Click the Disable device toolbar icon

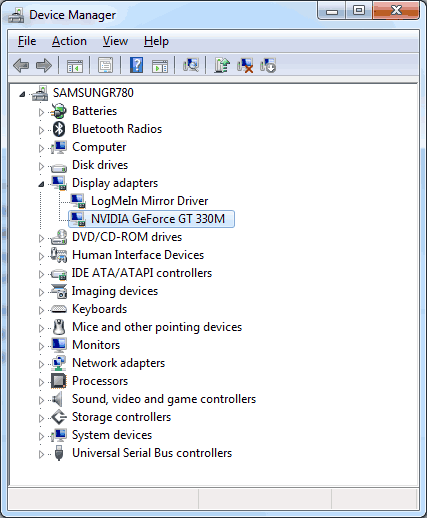pyautogui.click(x=268, y=65)
